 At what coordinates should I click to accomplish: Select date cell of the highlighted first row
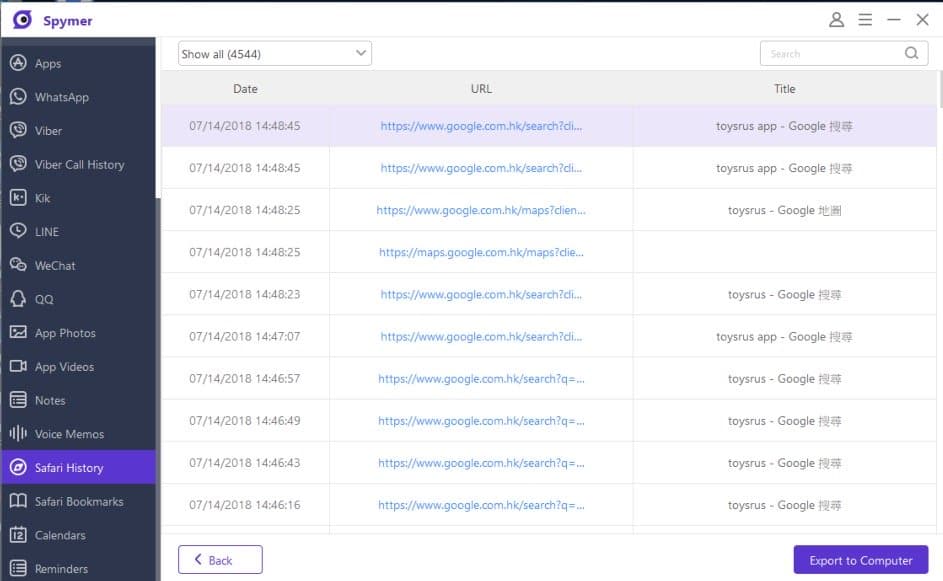(245, 126)
